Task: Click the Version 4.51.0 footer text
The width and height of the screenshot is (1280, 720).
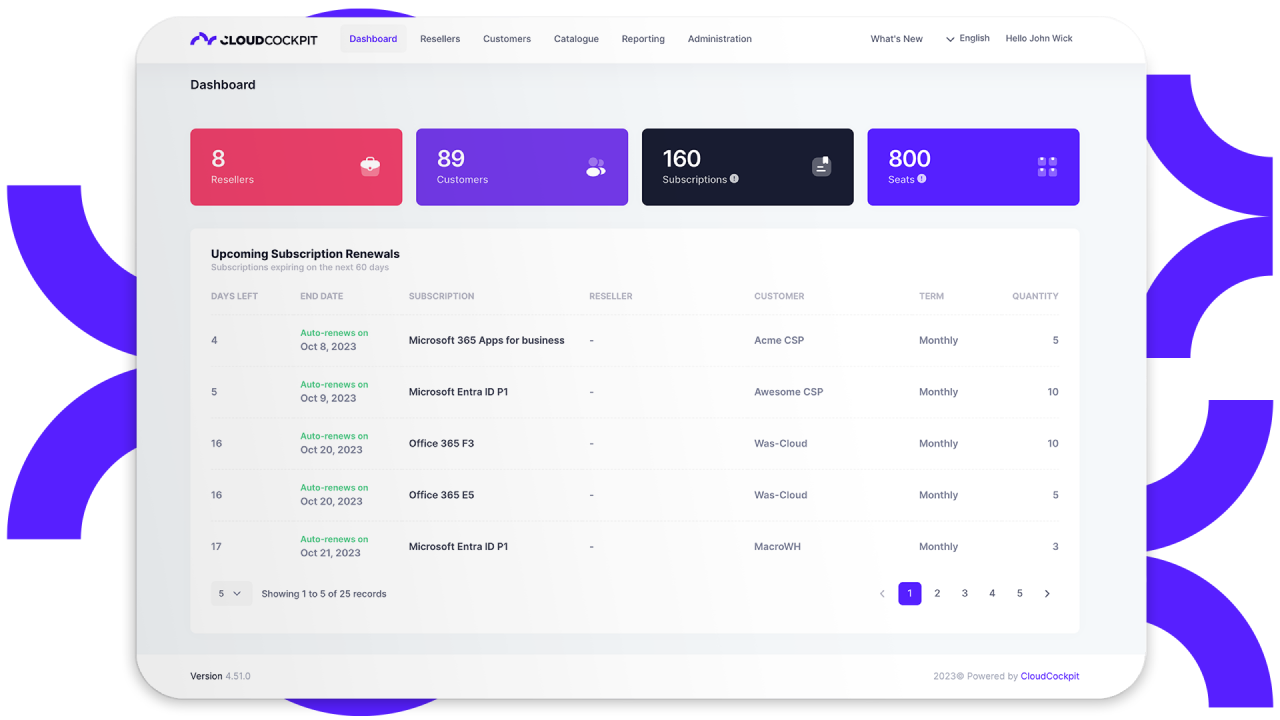Action: click(220, 677)
